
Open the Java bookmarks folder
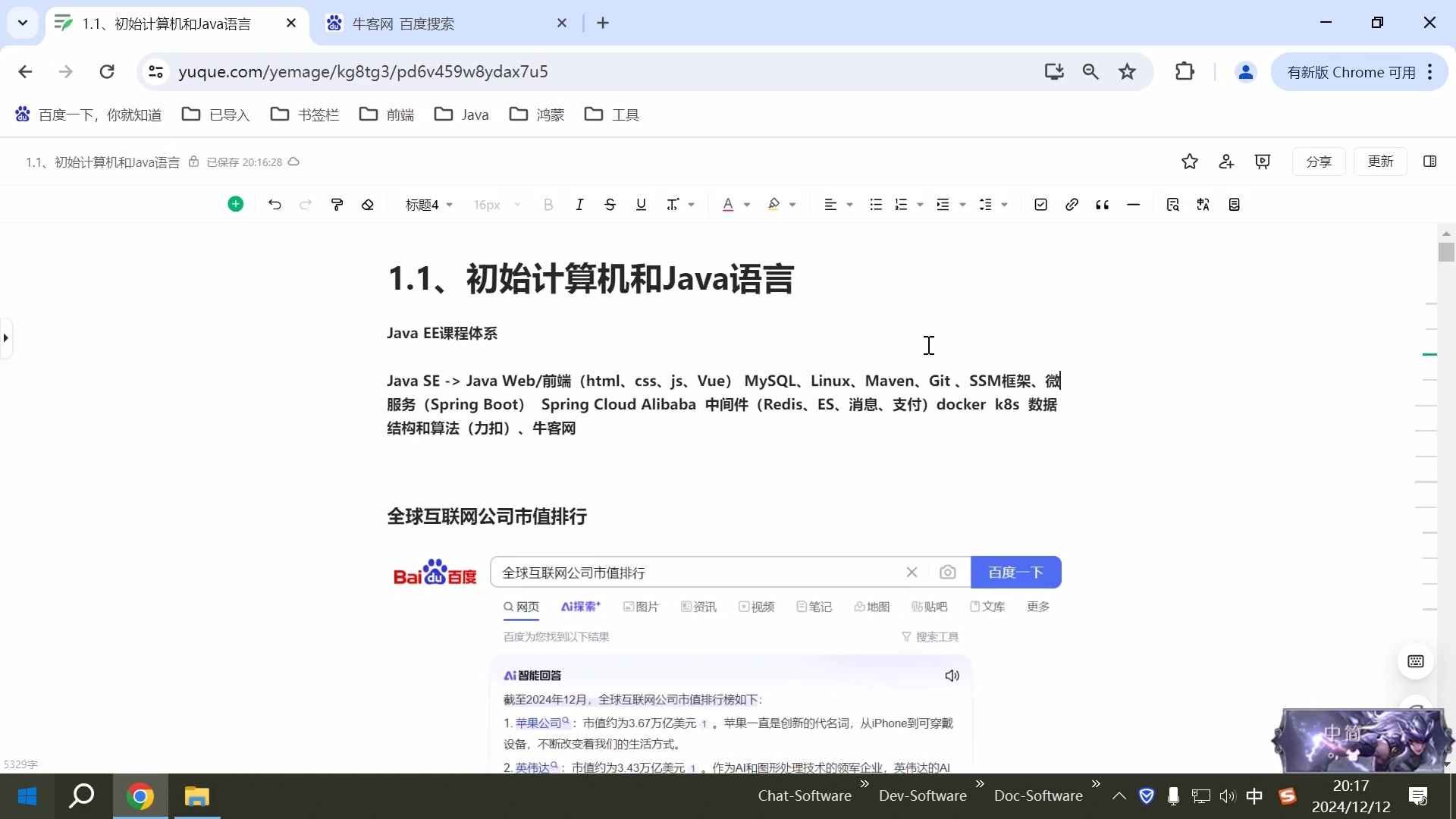pyautogui.click(x=461, y=114)
